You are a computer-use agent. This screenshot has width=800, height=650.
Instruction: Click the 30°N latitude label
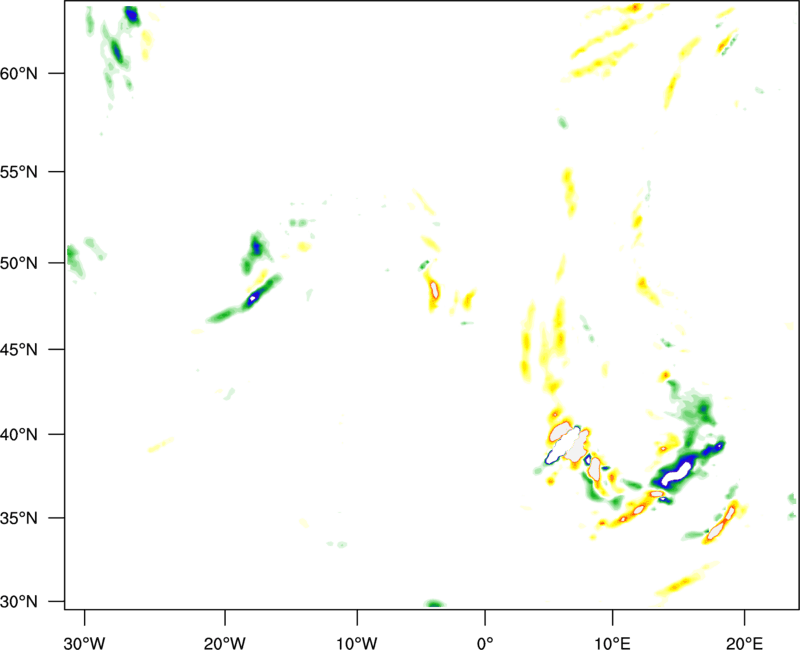pyautogui.click(x=19, y=602)
